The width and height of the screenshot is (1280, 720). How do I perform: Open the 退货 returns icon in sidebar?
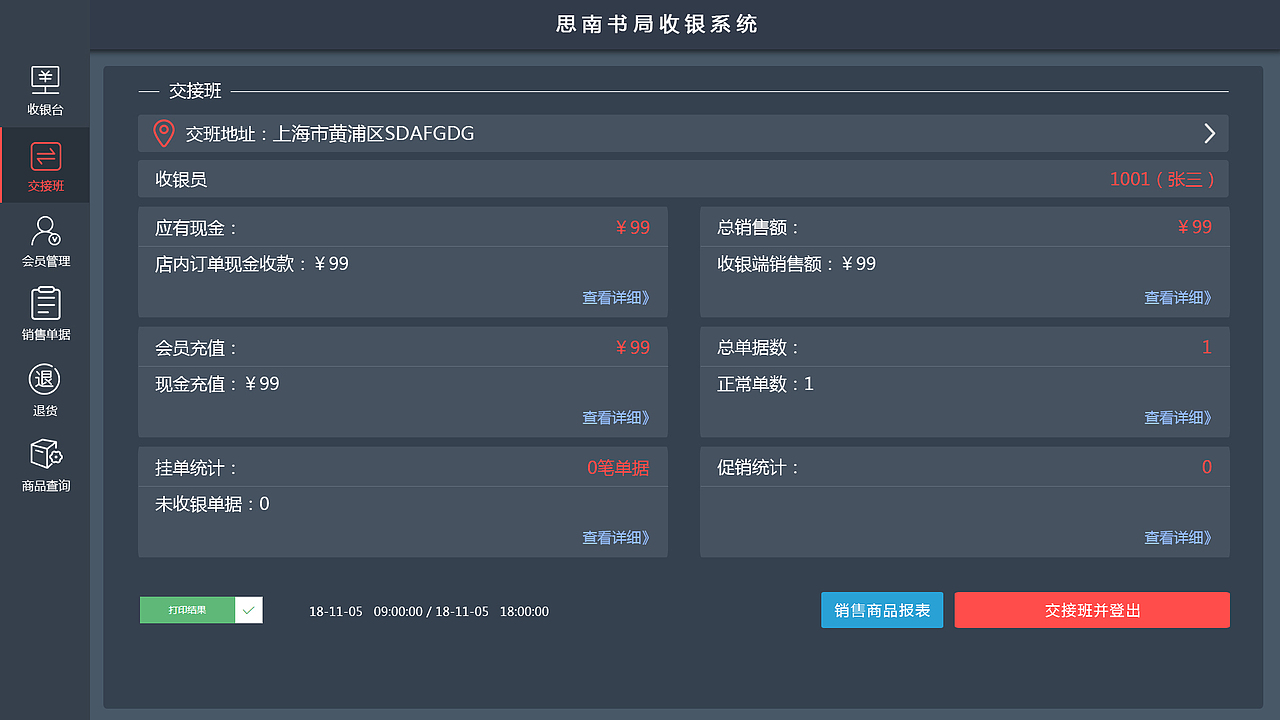(44, 390)
